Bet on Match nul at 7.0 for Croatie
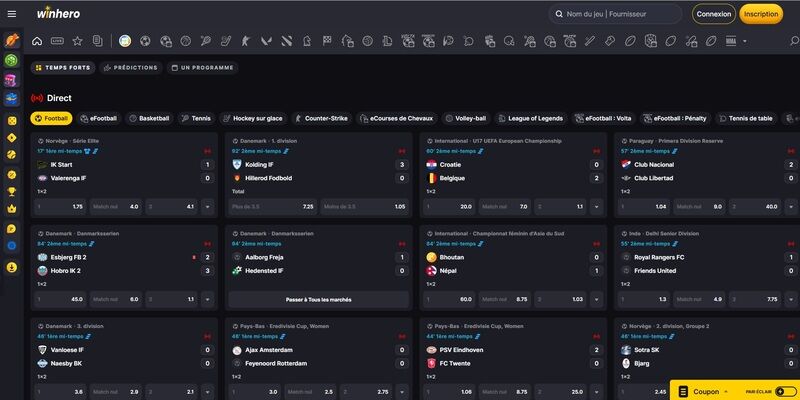The image size is (800, 400). pos(505,207)
